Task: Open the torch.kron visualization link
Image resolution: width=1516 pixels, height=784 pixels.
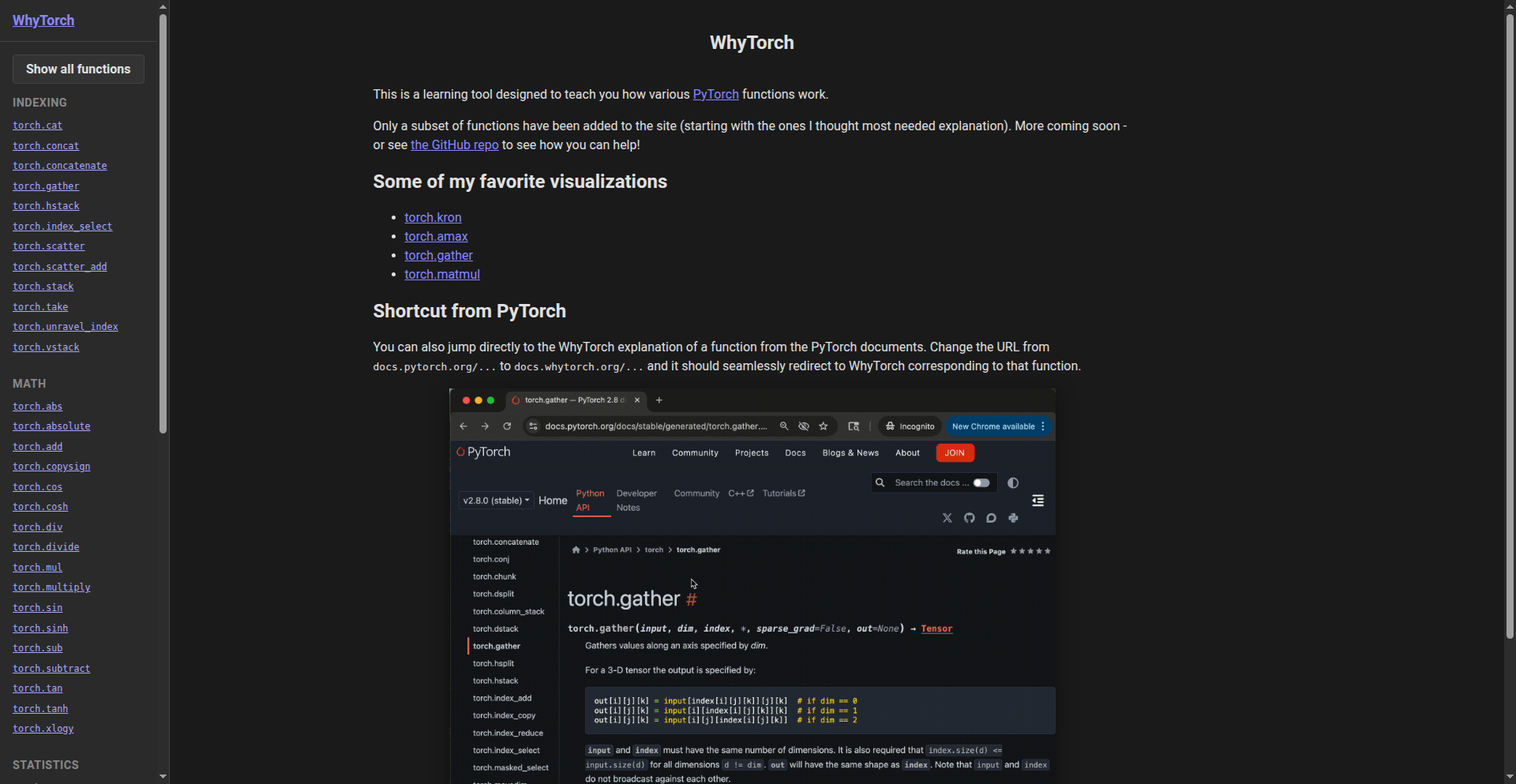Action: 433,218
